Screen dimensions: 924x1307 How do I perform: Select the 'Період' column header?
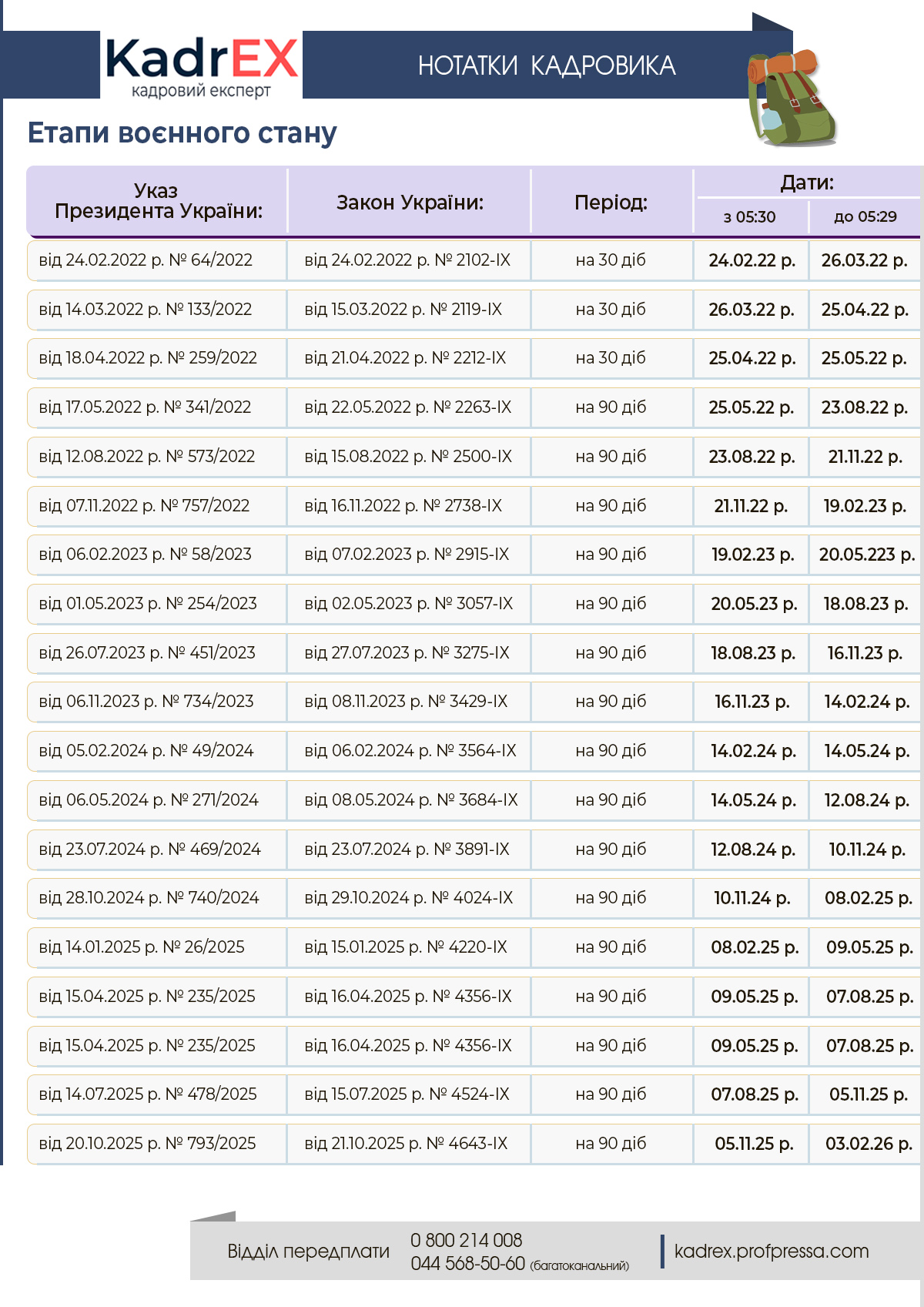(x=611, y=203)
